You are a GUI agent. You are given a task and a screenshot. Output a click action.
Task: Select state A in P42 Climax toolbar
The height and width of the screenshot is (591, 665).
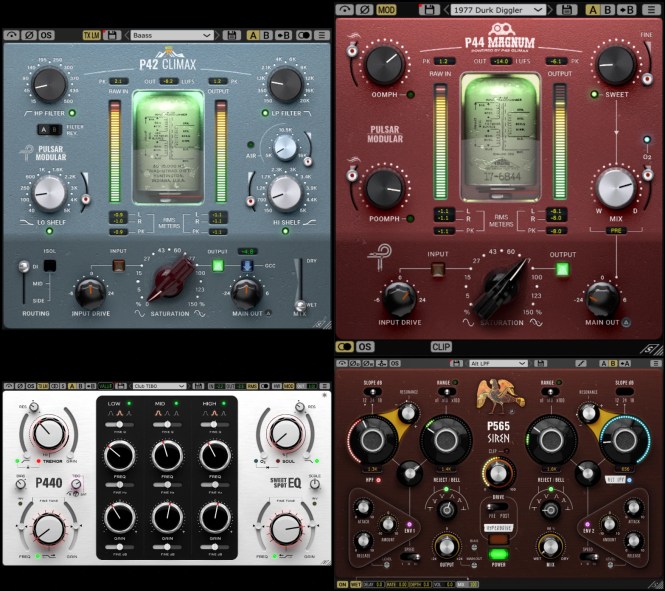coord(253,35)
